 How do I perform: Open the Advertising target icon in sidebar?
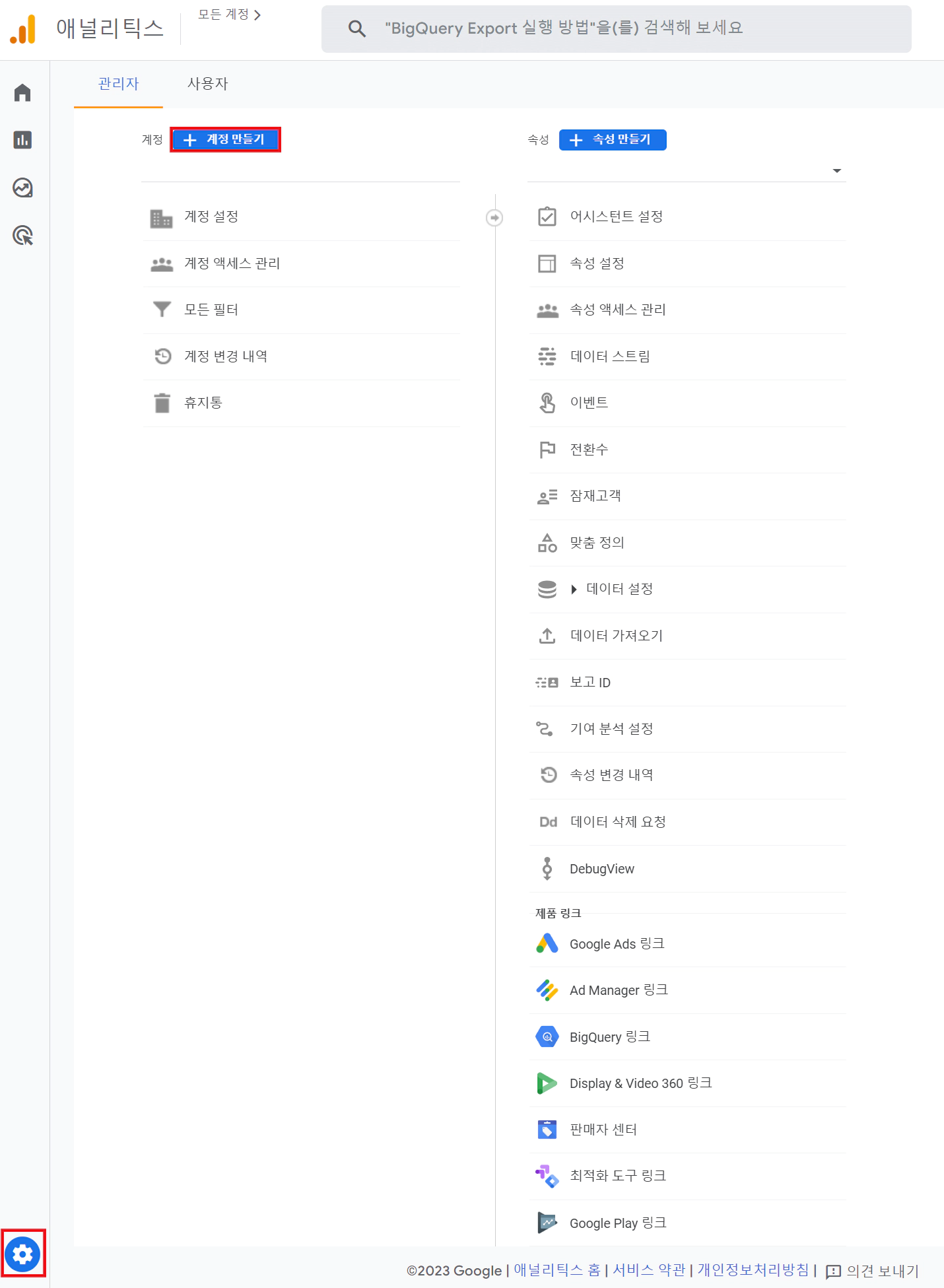[x=22, y=235]
